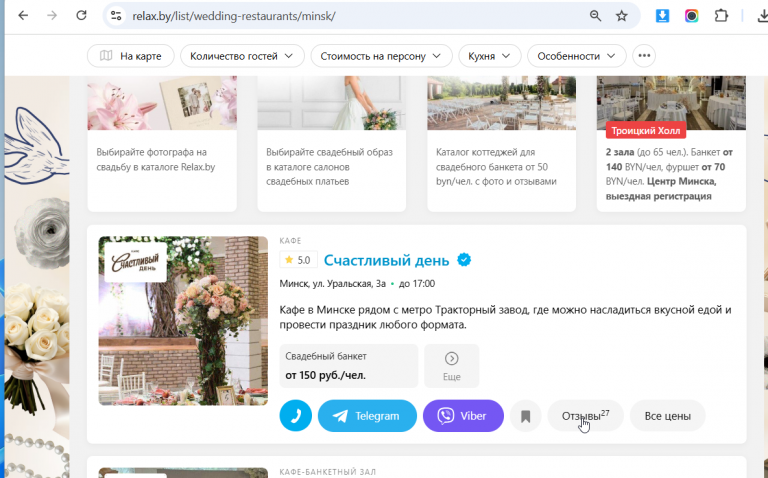This screenshot has height=478, width=768.
Task: Save the cafe with bookmark icon
Action: [526, 416]
